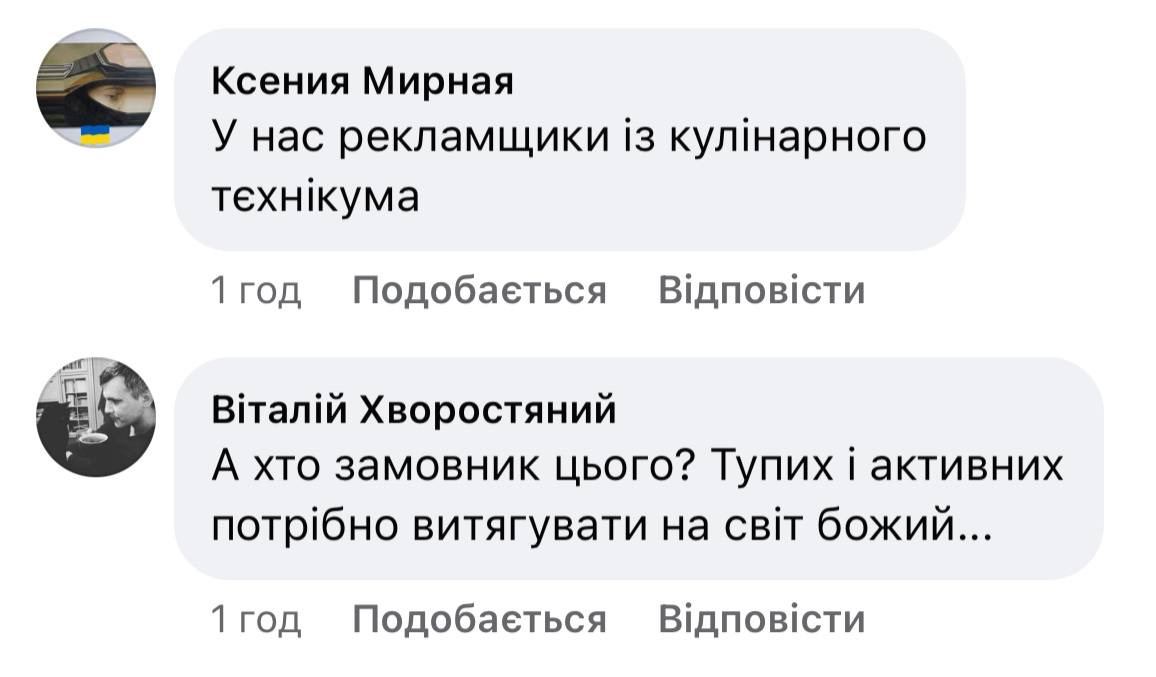Reply to Віталій Хворостяний via Відповісти
This screenshot has height=677, width=1156.
tap(762, 619)
